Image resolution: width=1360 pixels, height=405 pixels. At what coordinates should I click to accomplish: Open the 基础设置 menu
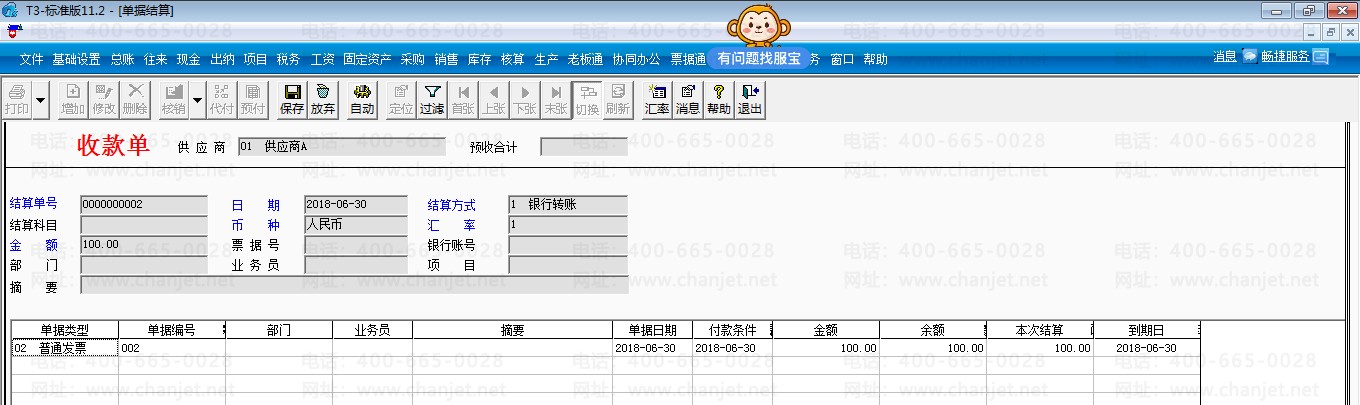[76, 59]
